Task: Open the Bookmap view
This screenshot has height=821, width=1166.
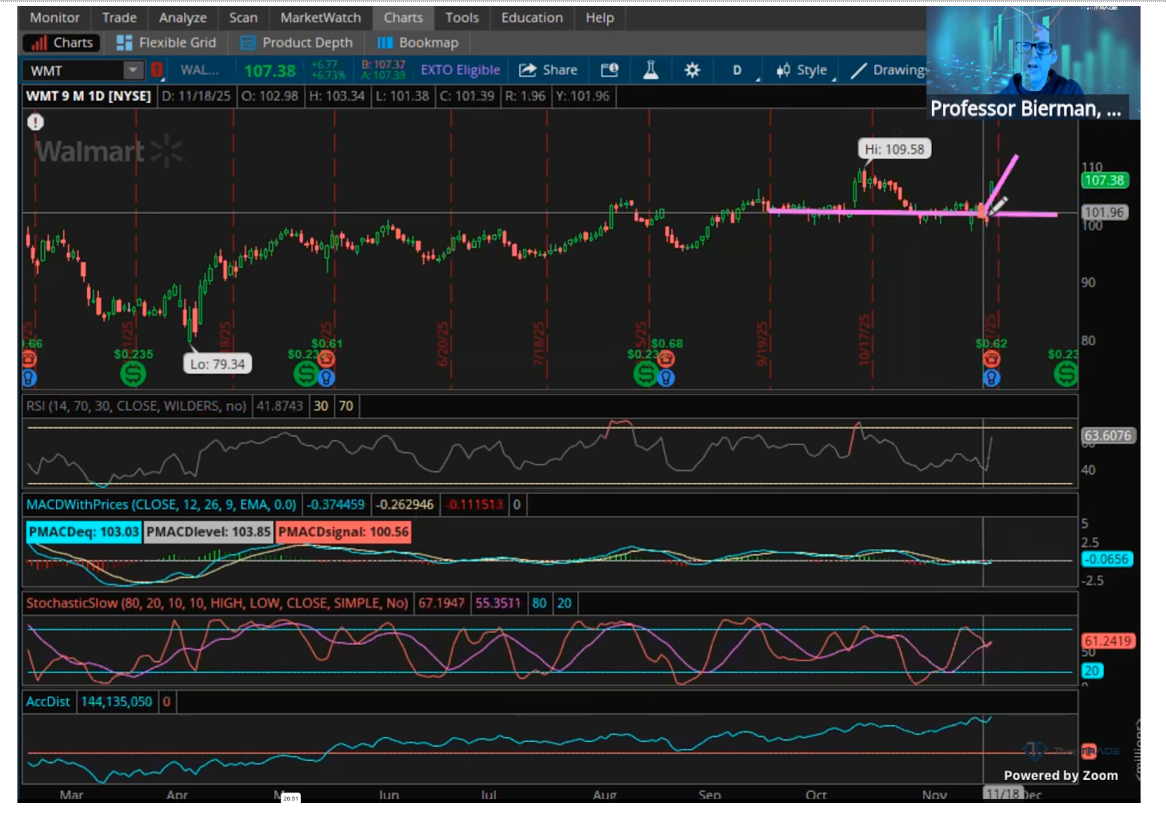Action: click(x=418, y=43)
